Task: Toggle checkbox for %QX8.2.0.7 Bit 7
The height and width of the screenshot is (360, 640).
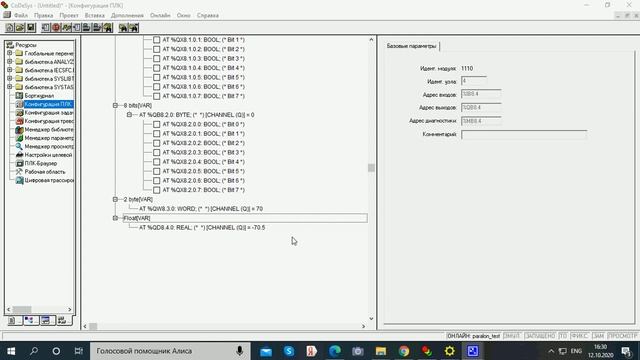Action: coord(156,190)
